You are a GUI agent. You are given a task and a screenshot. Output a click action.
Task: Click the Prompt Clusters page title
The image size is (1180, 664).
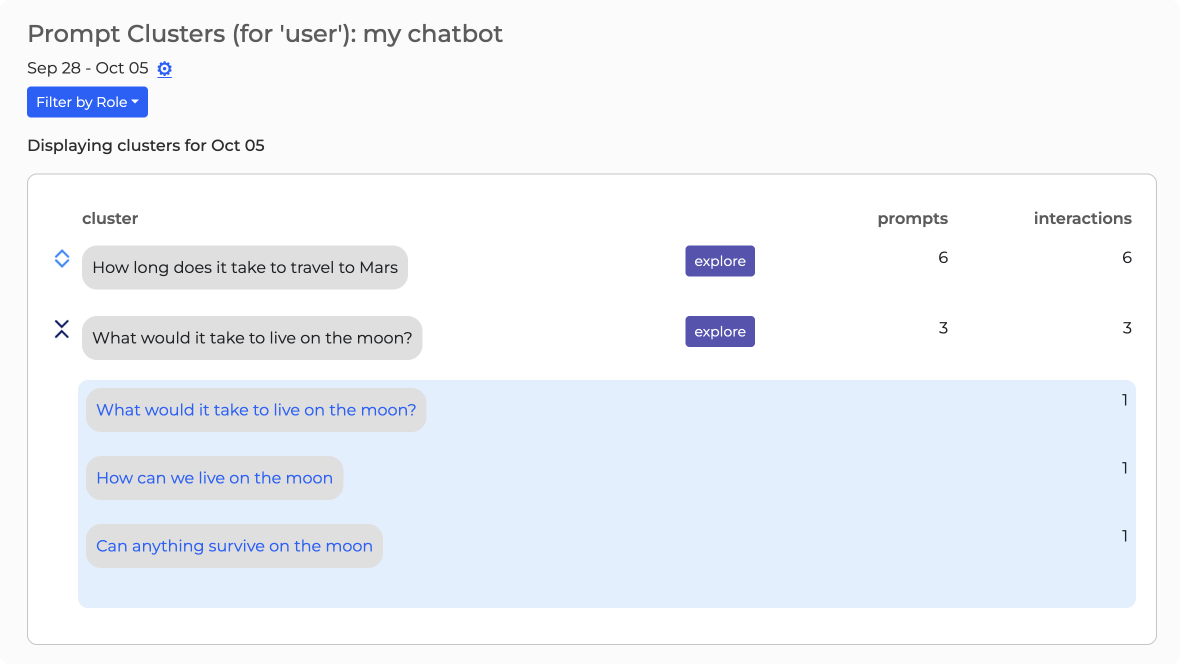(x=265, y=34)
